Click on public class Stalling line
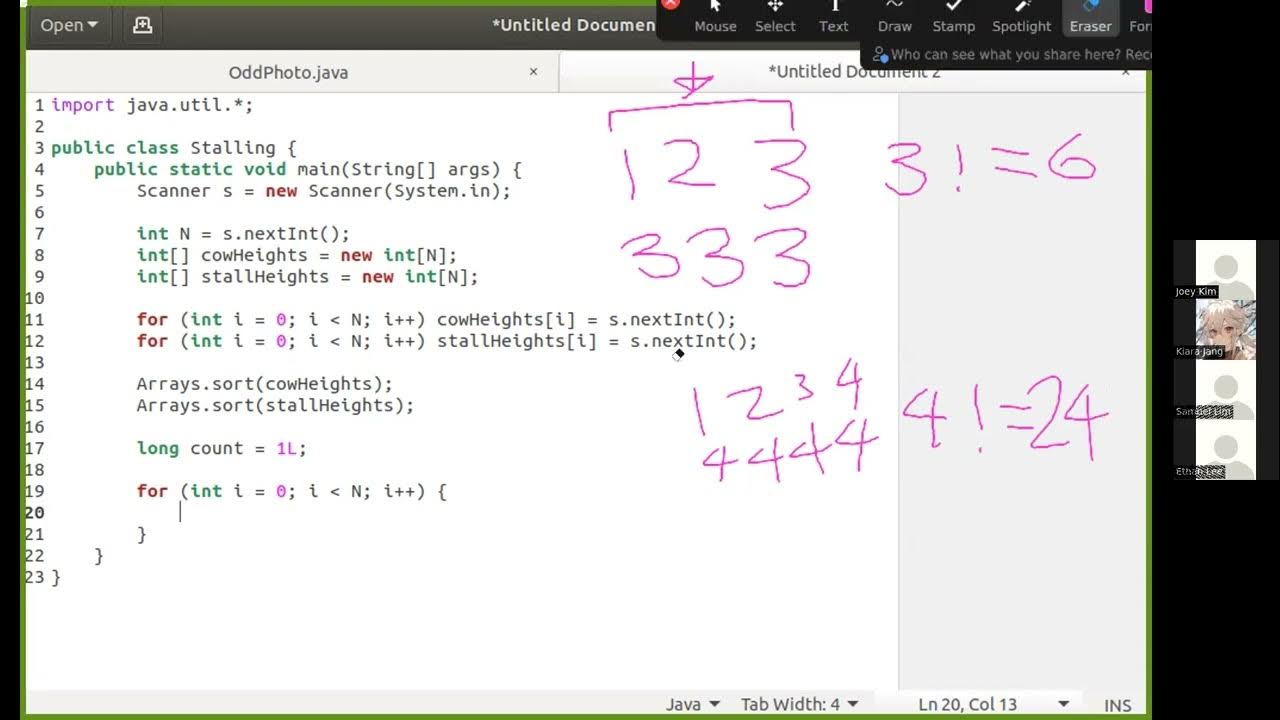 click(x=174, y=148)
